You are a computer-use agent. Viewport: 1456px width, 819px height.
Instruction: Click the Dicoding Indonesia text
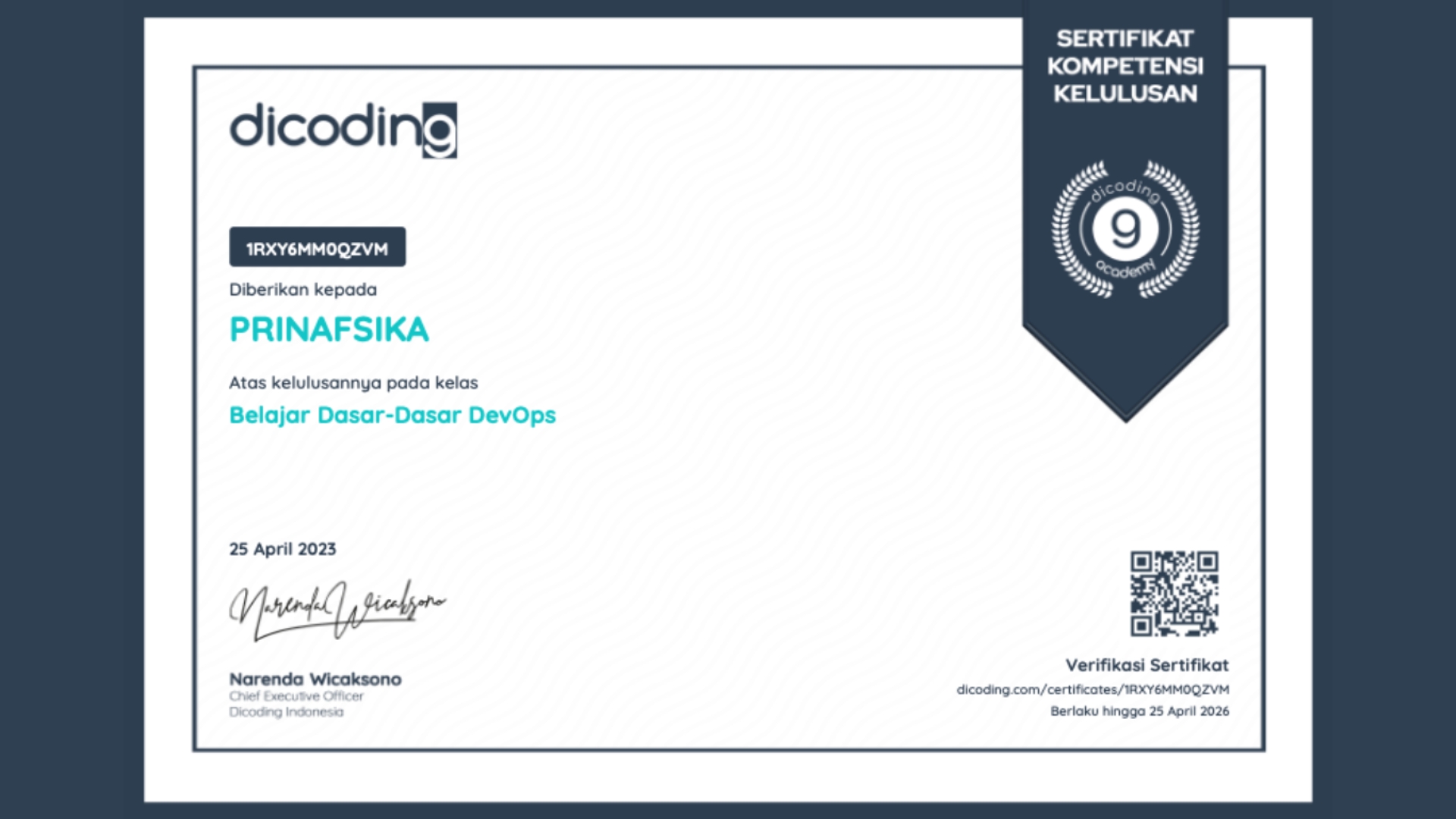pos(287,712)
